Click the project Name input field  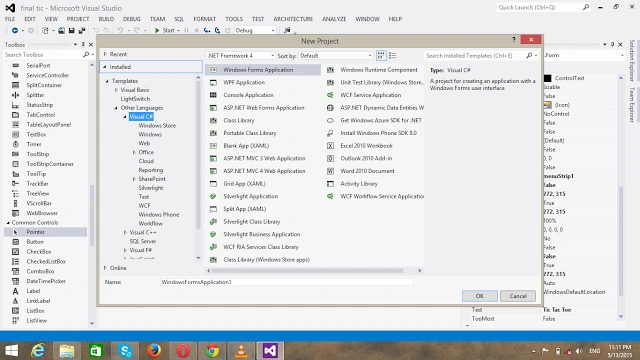point(287,282)
